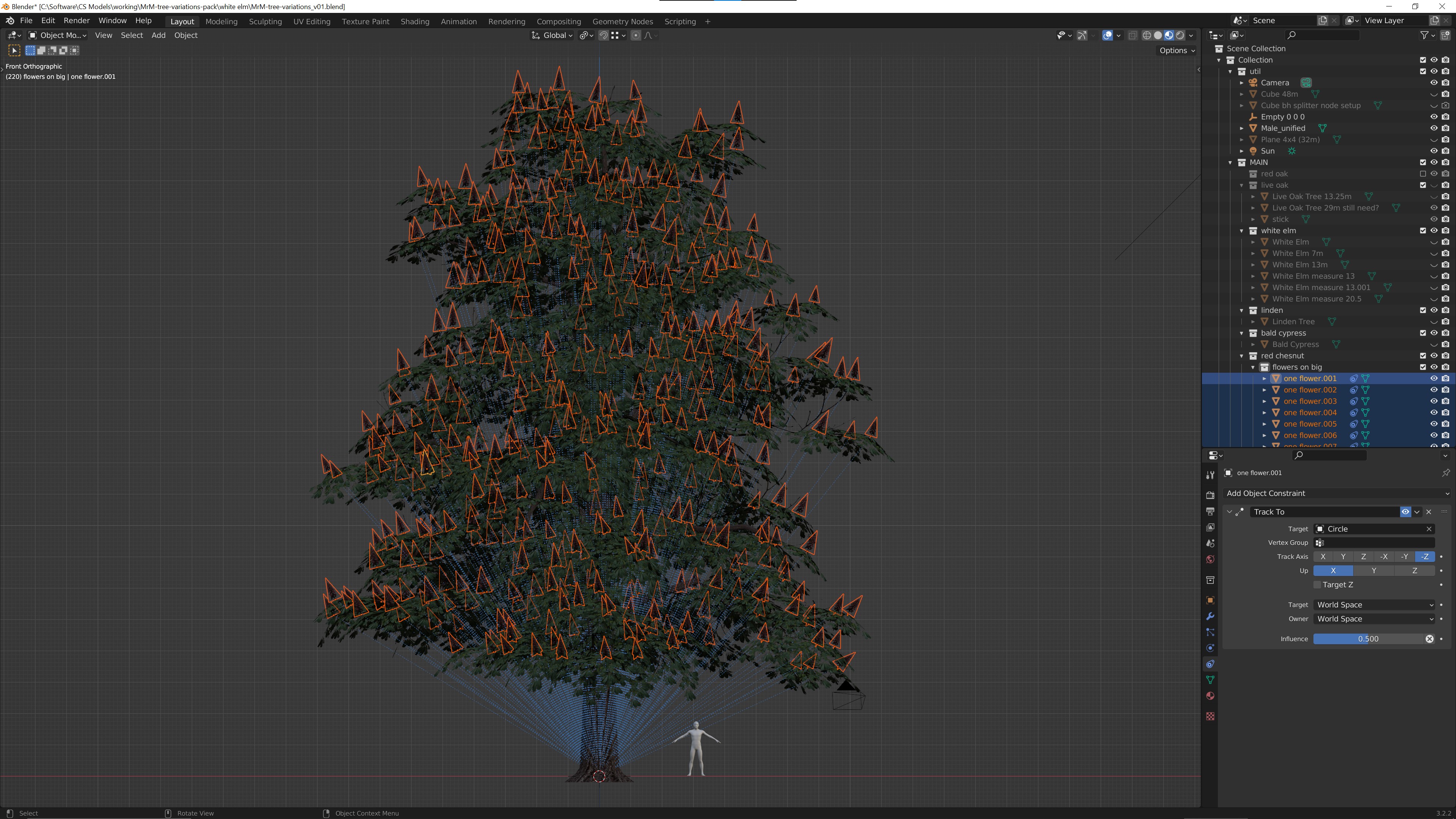Screen dimensions: 1456x819
Task: Toggle viewport overlays button
Action: [x=1107, y=35]
